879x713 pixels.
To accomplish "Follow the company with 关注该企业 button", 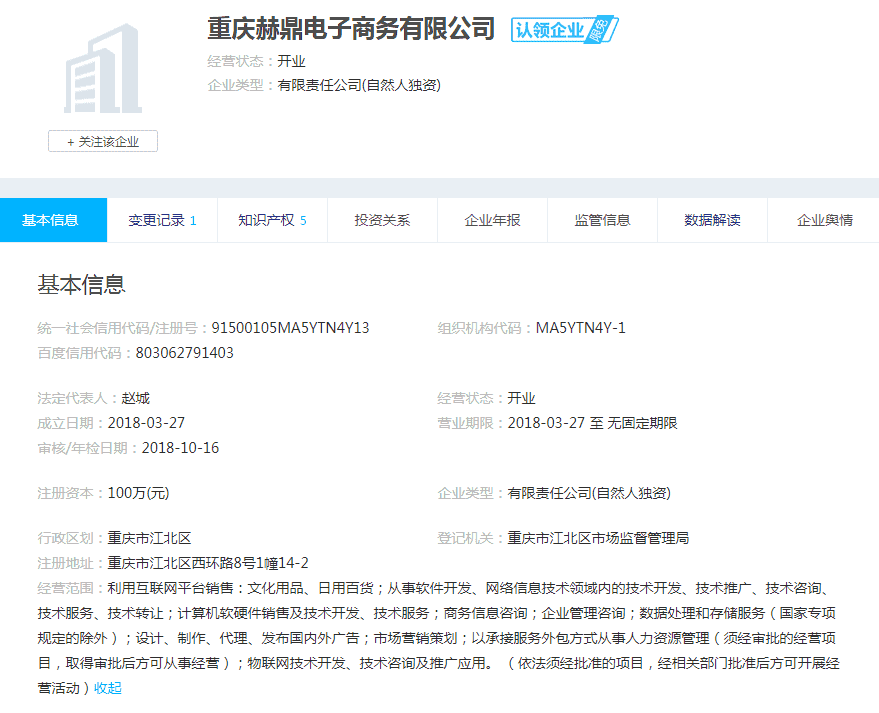I will click(103, 141).
